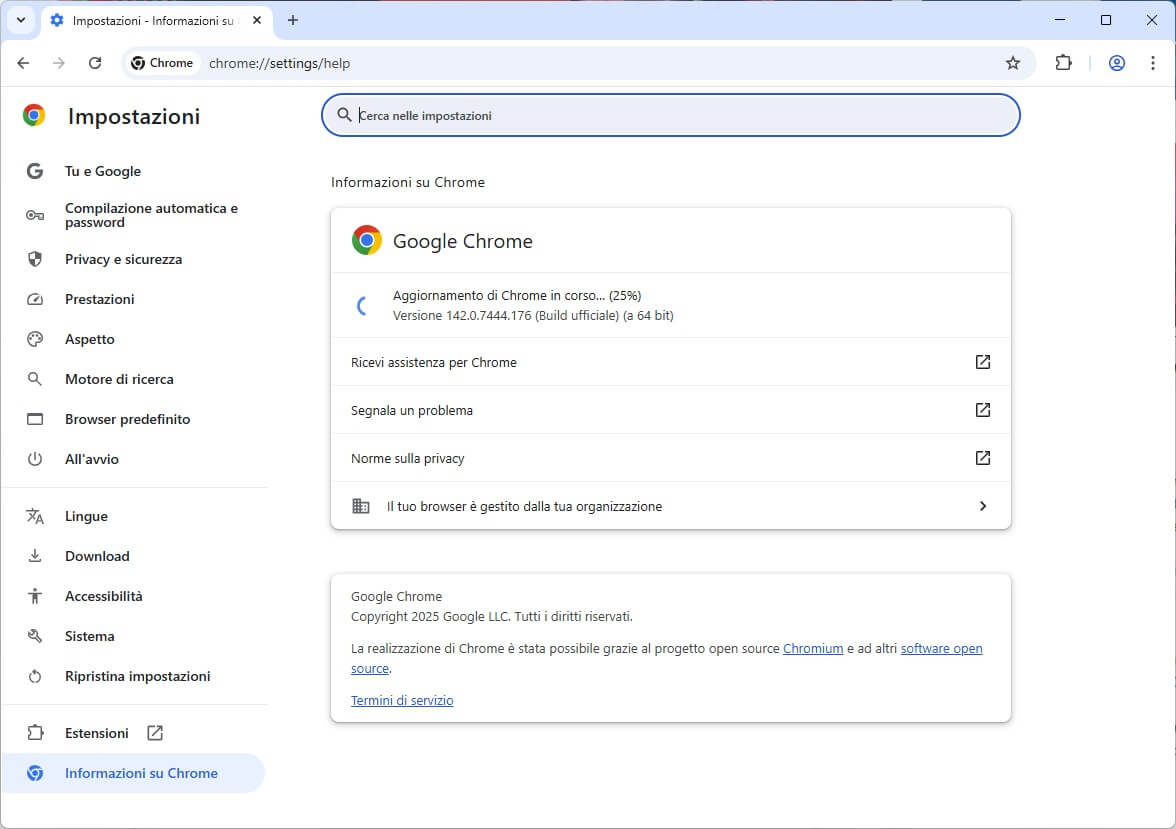
Task: Open Termini di servizio link
Action: coord(402,701)
